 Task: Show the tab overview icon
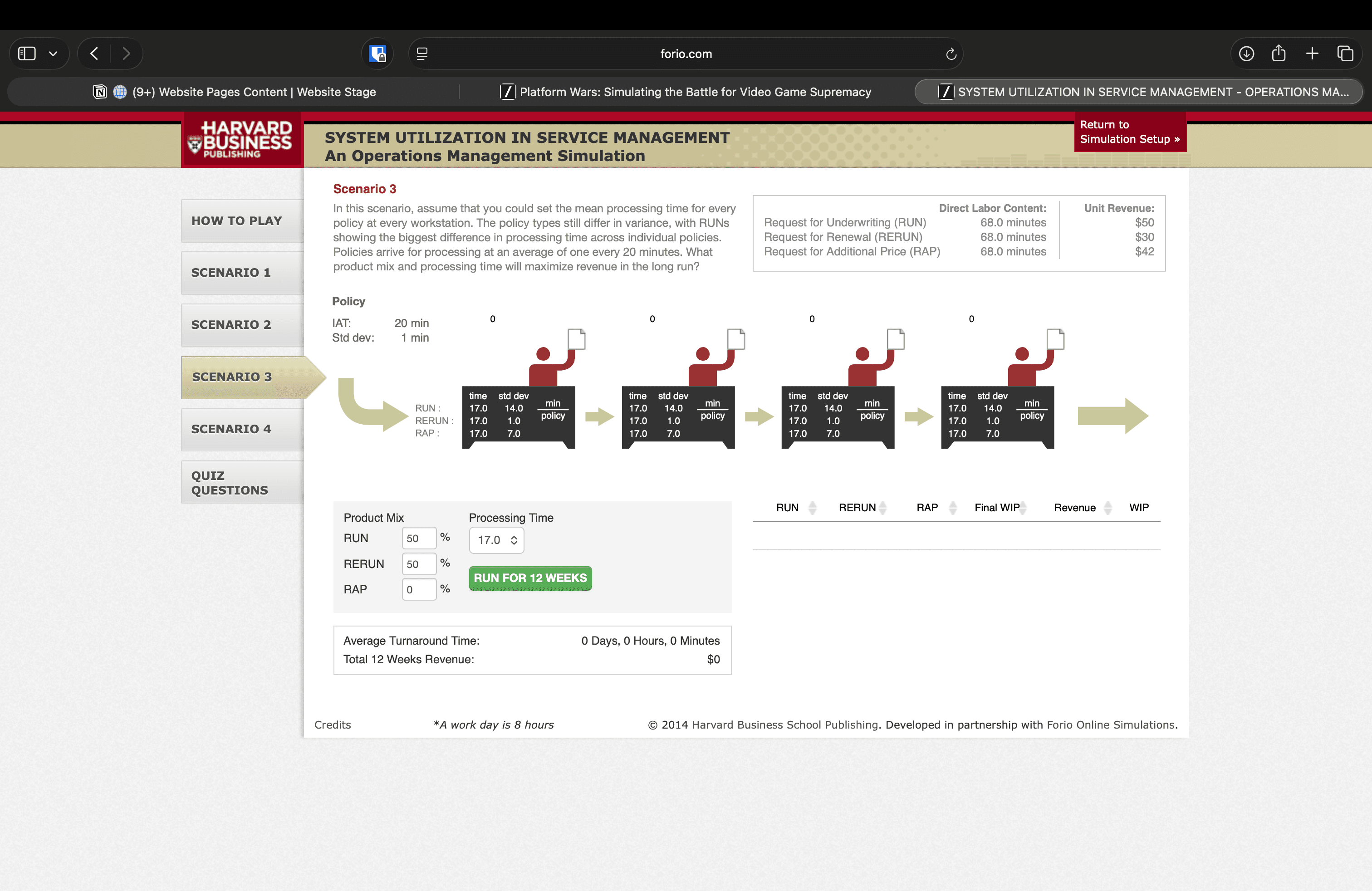point(1345,54)
